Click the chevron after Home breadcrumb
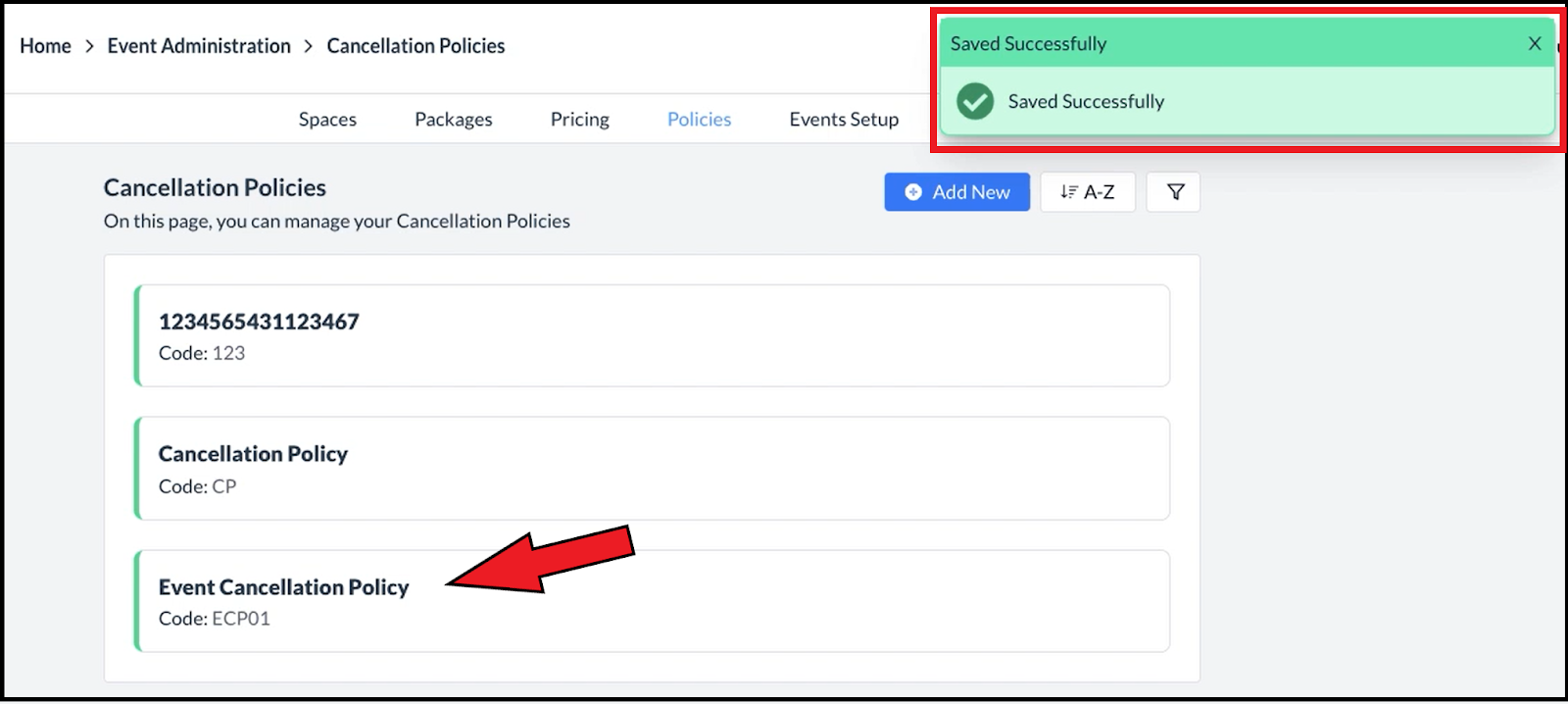This screenshot has height=704, width=1568. pyautogui.click(x=89, y=46)
